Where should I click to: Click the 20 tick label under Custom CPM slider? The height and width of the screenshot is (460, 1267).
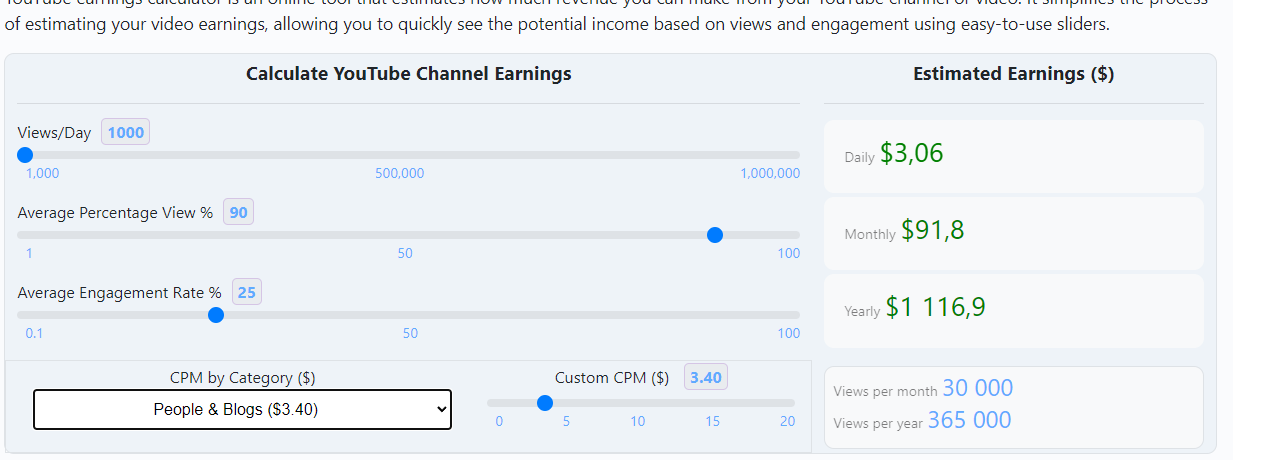[x=788, y=422]
